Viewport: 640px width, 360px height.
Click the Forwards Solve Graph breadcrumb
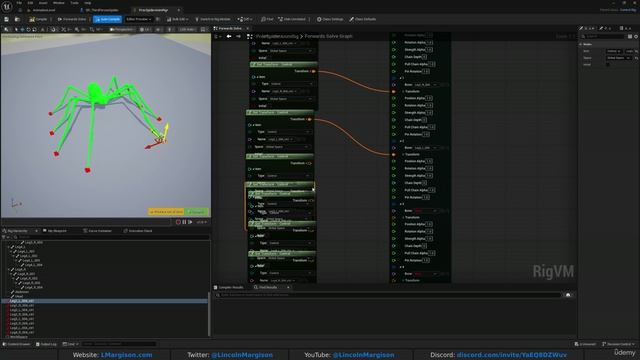coord(329,36)
